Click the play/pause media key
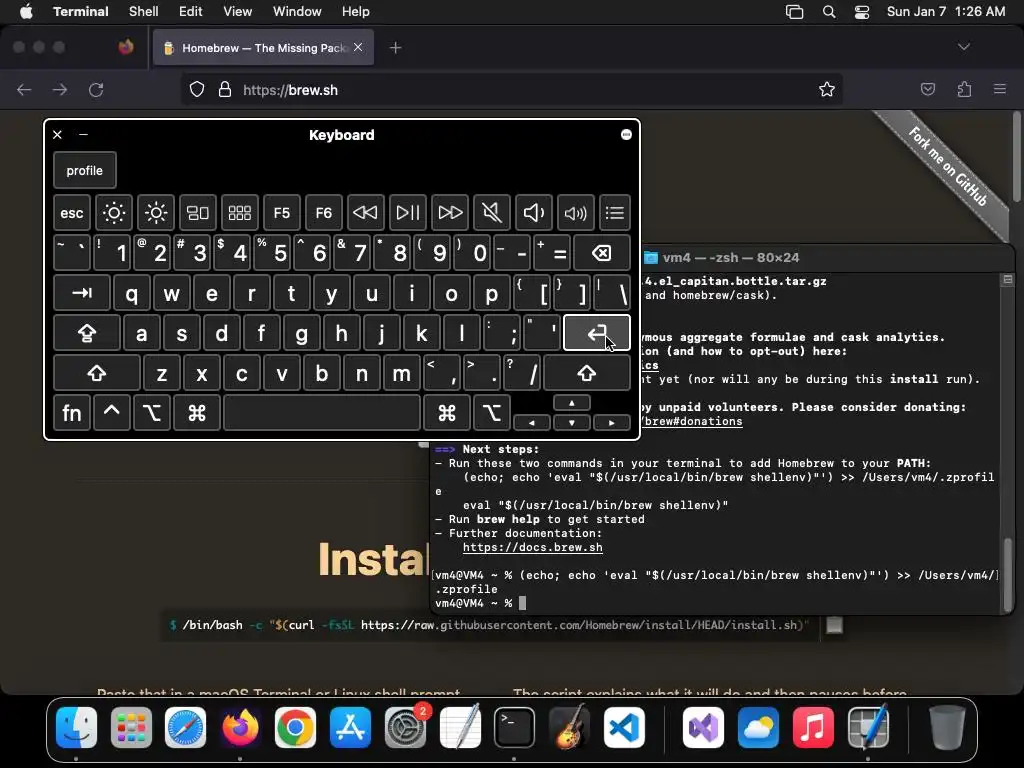Screen dimensions: 1024x768 tap(408, 213)
